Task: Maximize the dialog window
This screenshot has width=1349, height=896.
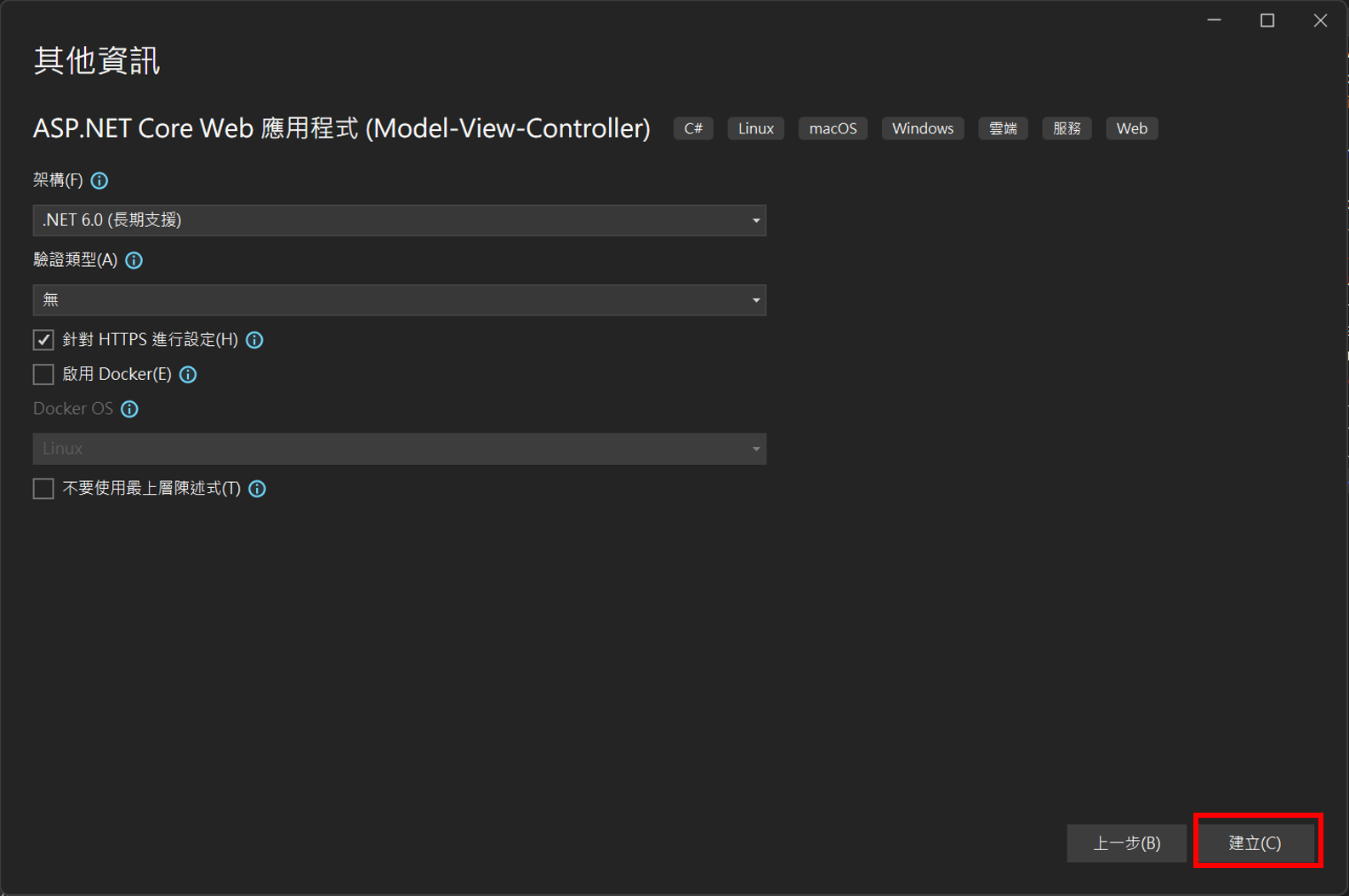Action: click(x=1267, y=20)
